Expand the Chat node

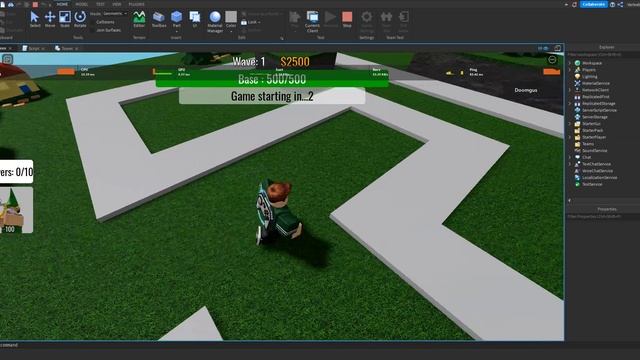point(570,157)
